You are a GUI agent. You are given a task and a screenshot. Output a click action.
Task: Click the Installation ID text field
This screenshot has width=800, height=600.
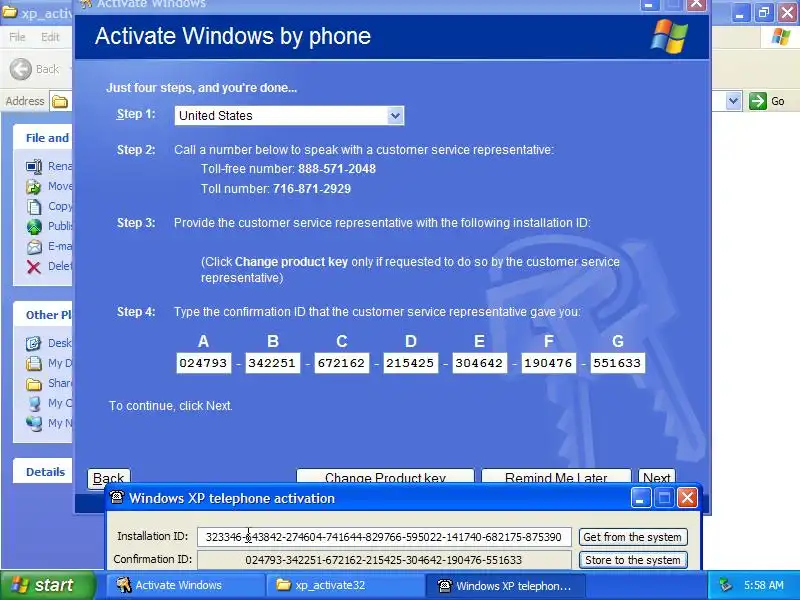pos(384,537)
